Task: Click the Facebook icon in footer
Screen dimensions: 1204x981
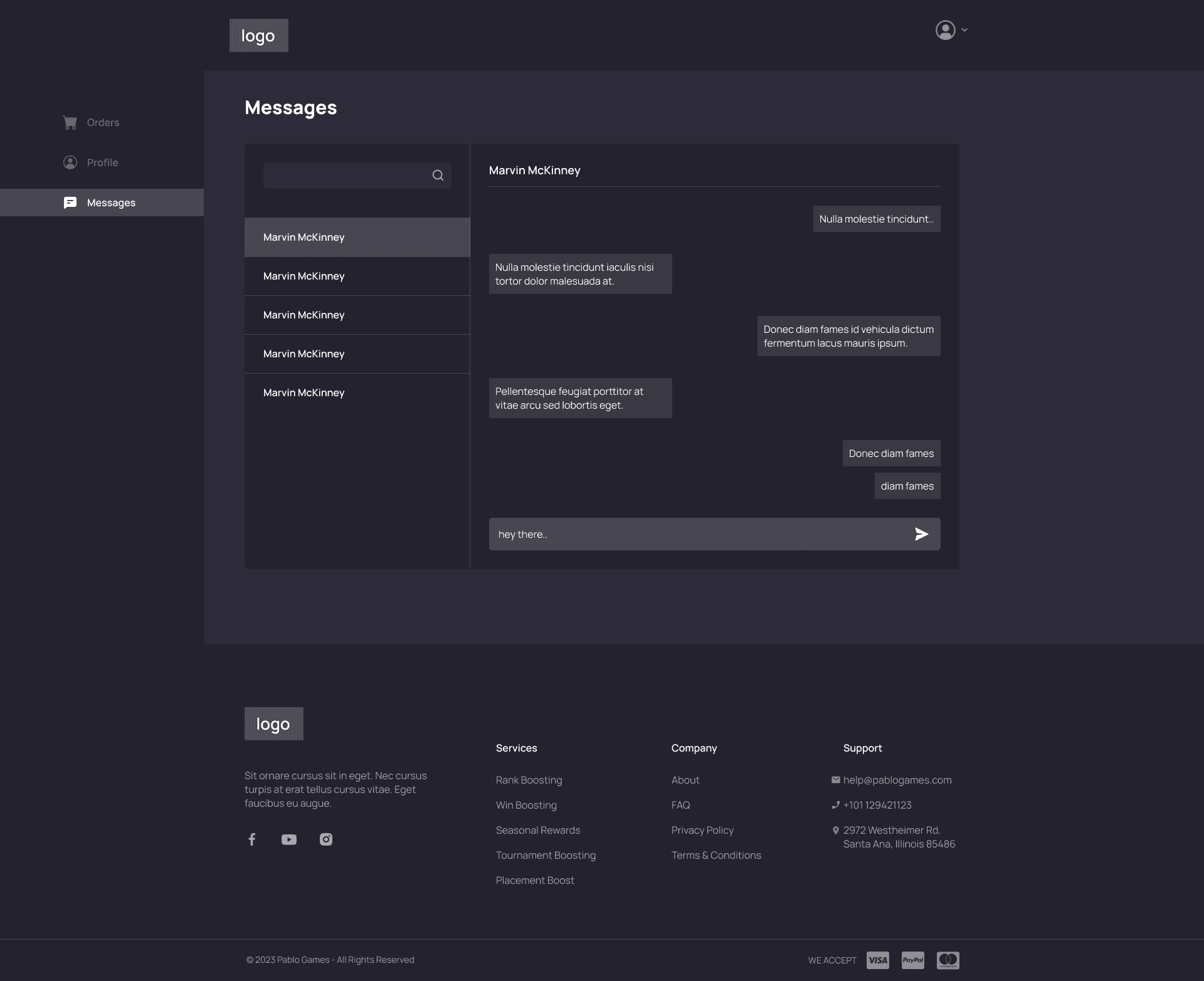Action: click(251, 839)
